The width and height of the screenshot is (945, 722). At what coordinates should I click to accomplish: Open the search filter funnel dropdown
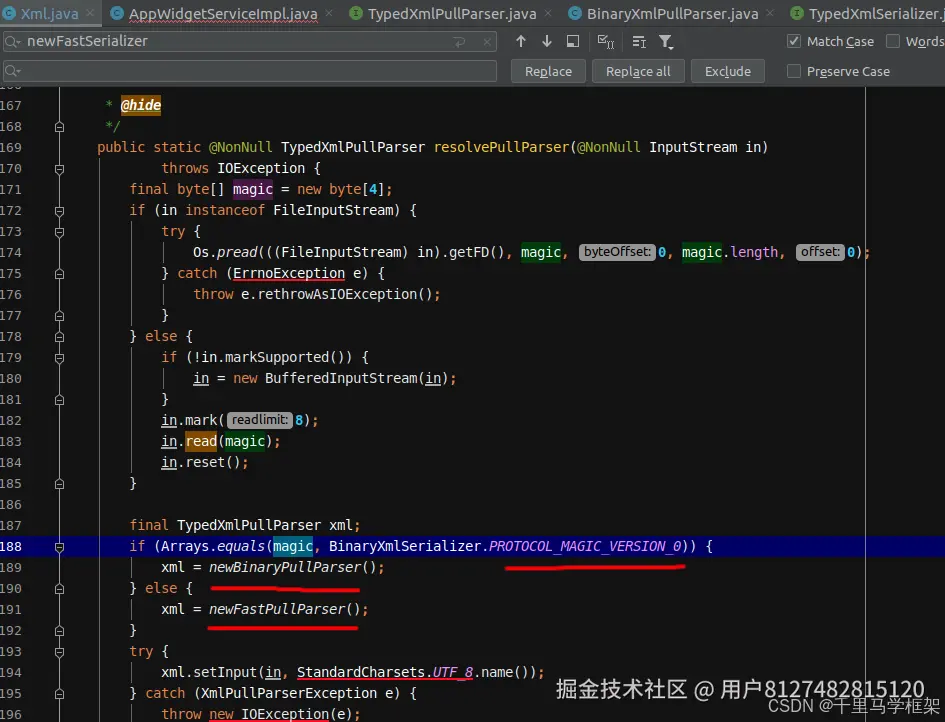click(665, 41)
